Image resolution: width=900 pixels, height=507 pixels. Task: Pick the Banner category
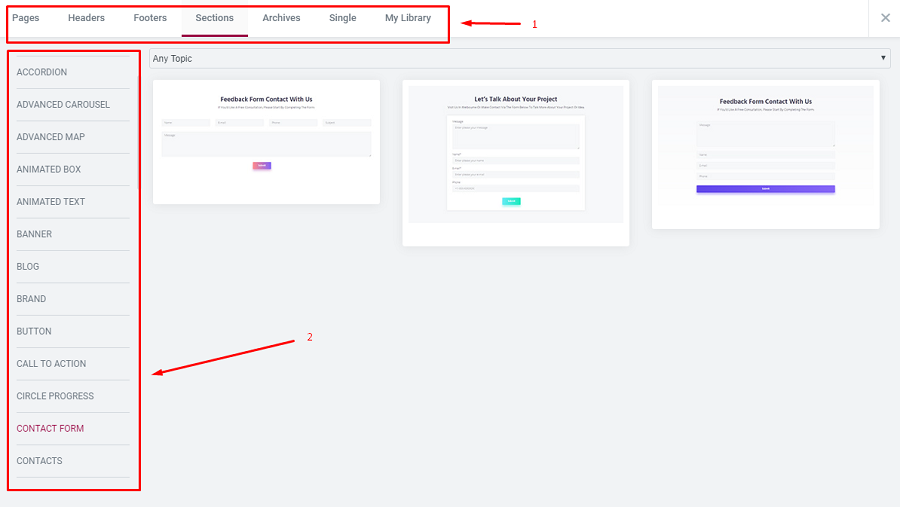tap(34, 234)
